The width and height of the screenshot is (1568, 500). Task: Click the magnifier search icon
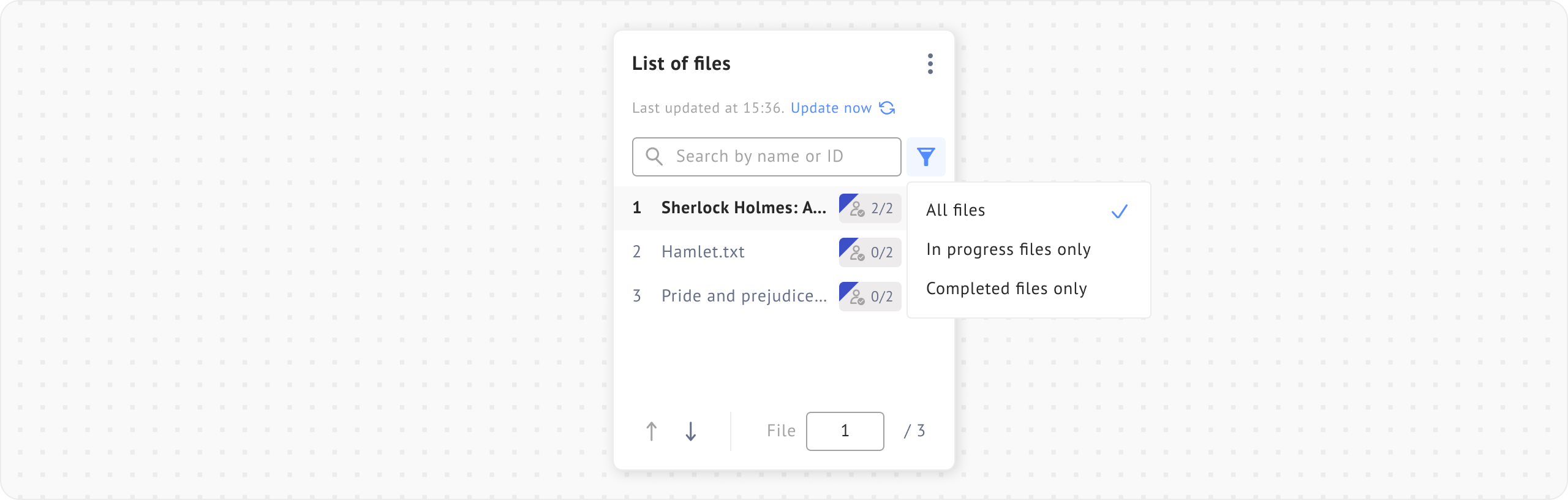click(654, 157)
